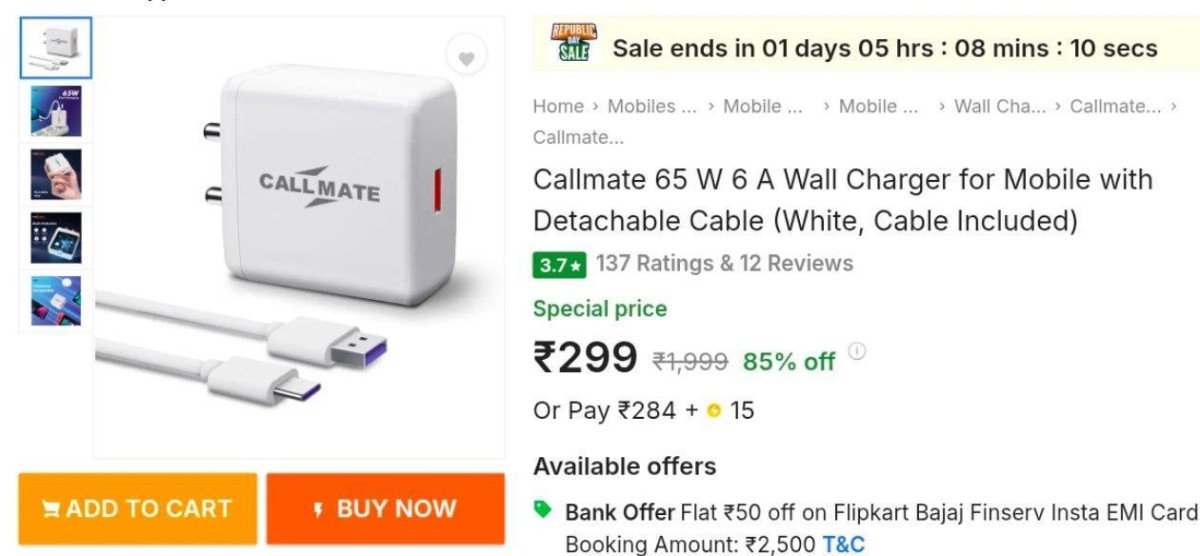Image resolution: width=1200 pixels, height=556 pixels.
Task: Go to Home in the breadcrumb
Action: point(558,106)
